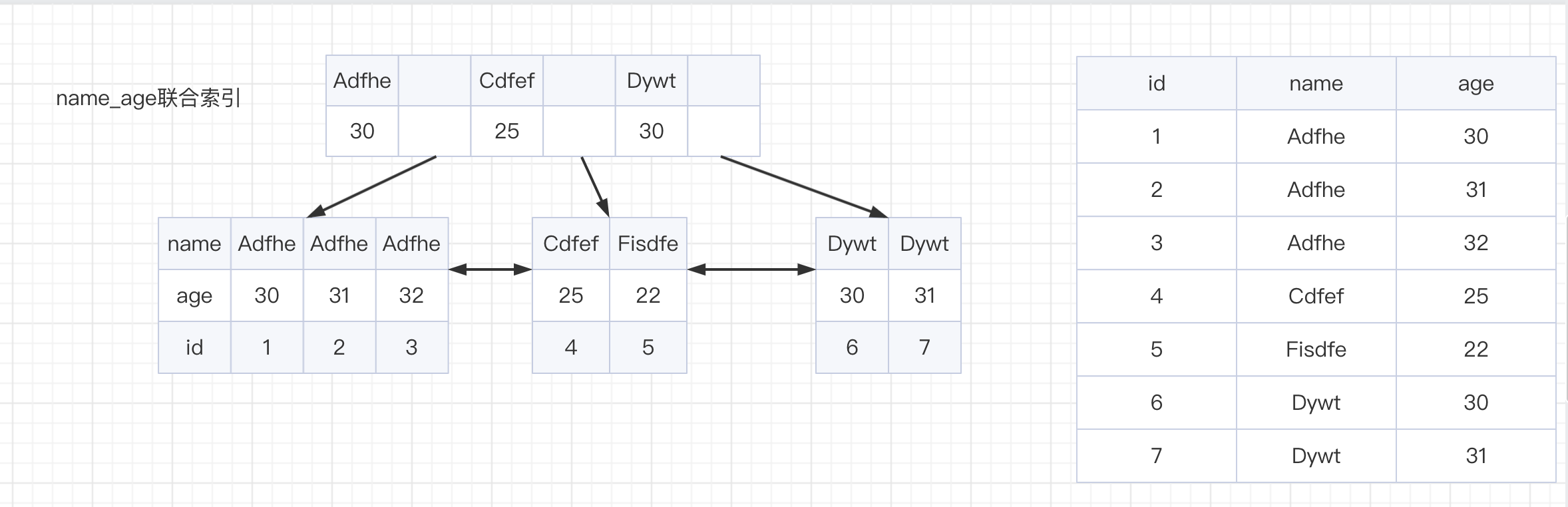The width and height of the screenshot is (1568, 507).
Task: Select the Fisdfe name cell in data table
Action: click(1316, 349)
